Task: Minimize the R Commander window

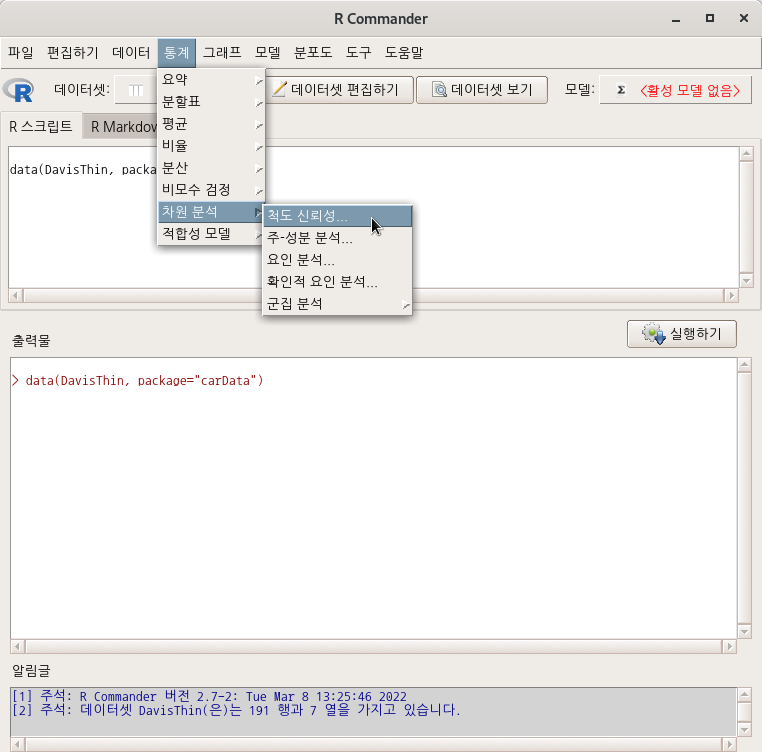Action: (x=675, y=19)
